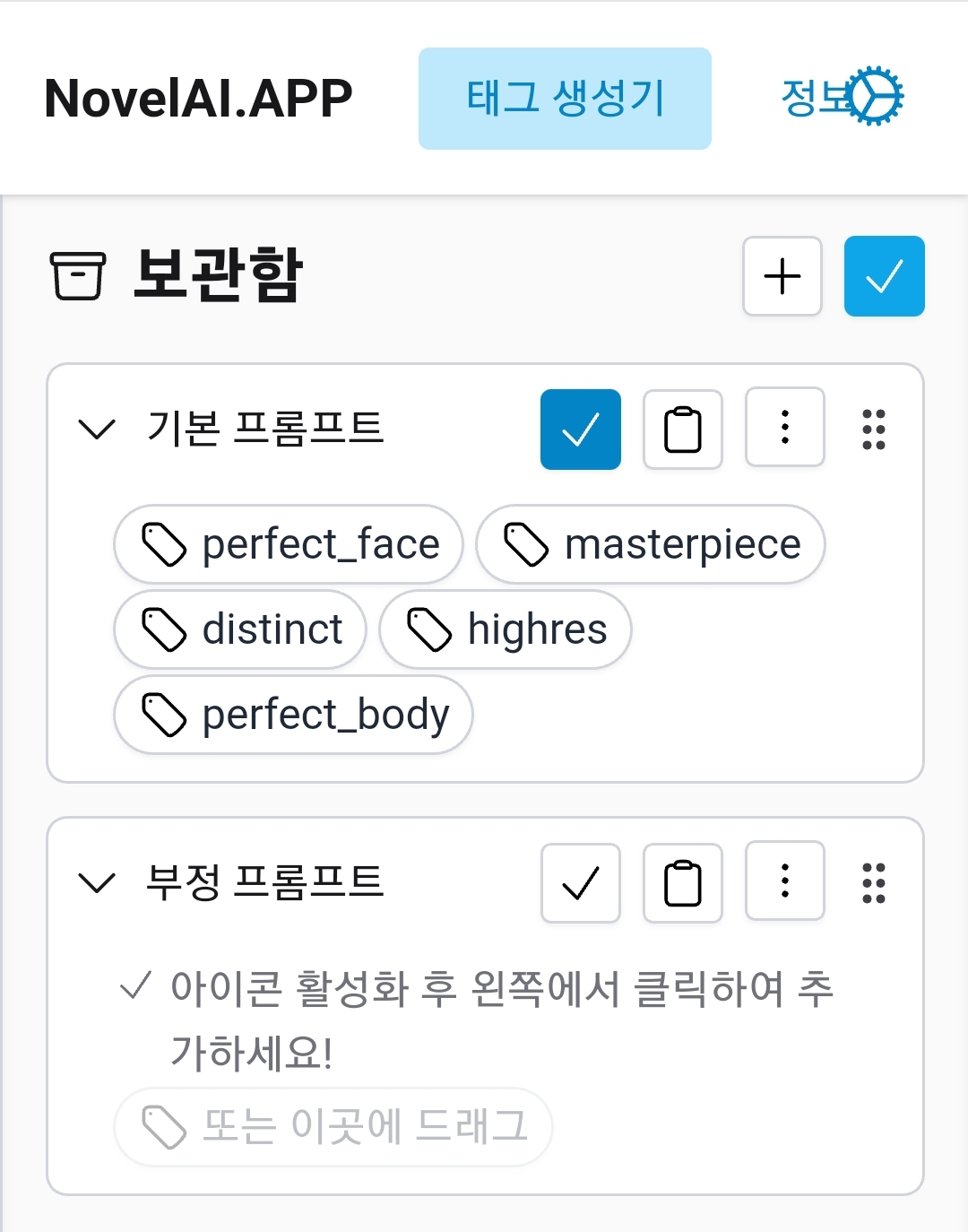The height and width of the screenshot is (1232, 968).
Task: Copy 부정 프롬프트 using the clipboard icon
Action: click(683, 883)
